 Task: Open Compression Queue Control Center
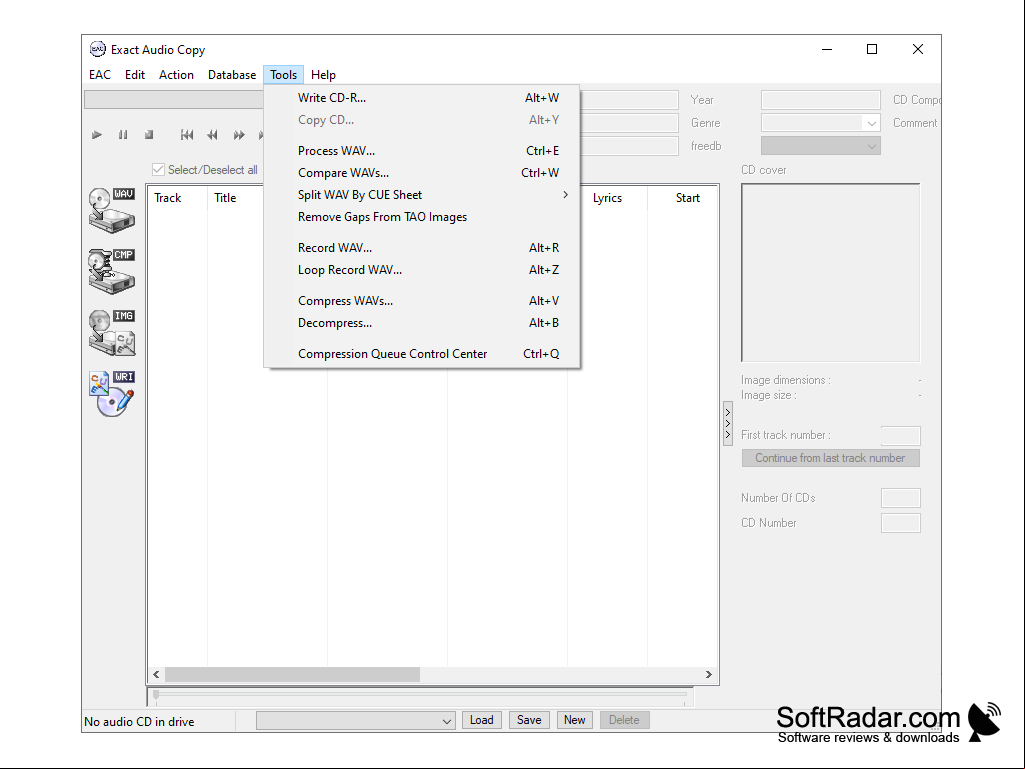(x=422, y=354)
